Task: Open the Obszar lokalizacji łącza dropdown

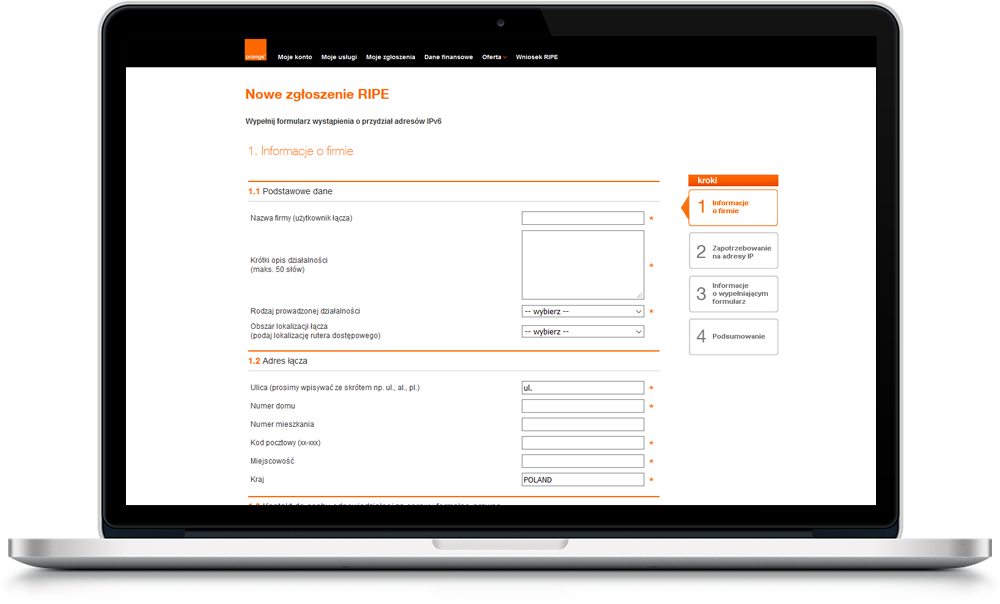Action: pos(583,332)
